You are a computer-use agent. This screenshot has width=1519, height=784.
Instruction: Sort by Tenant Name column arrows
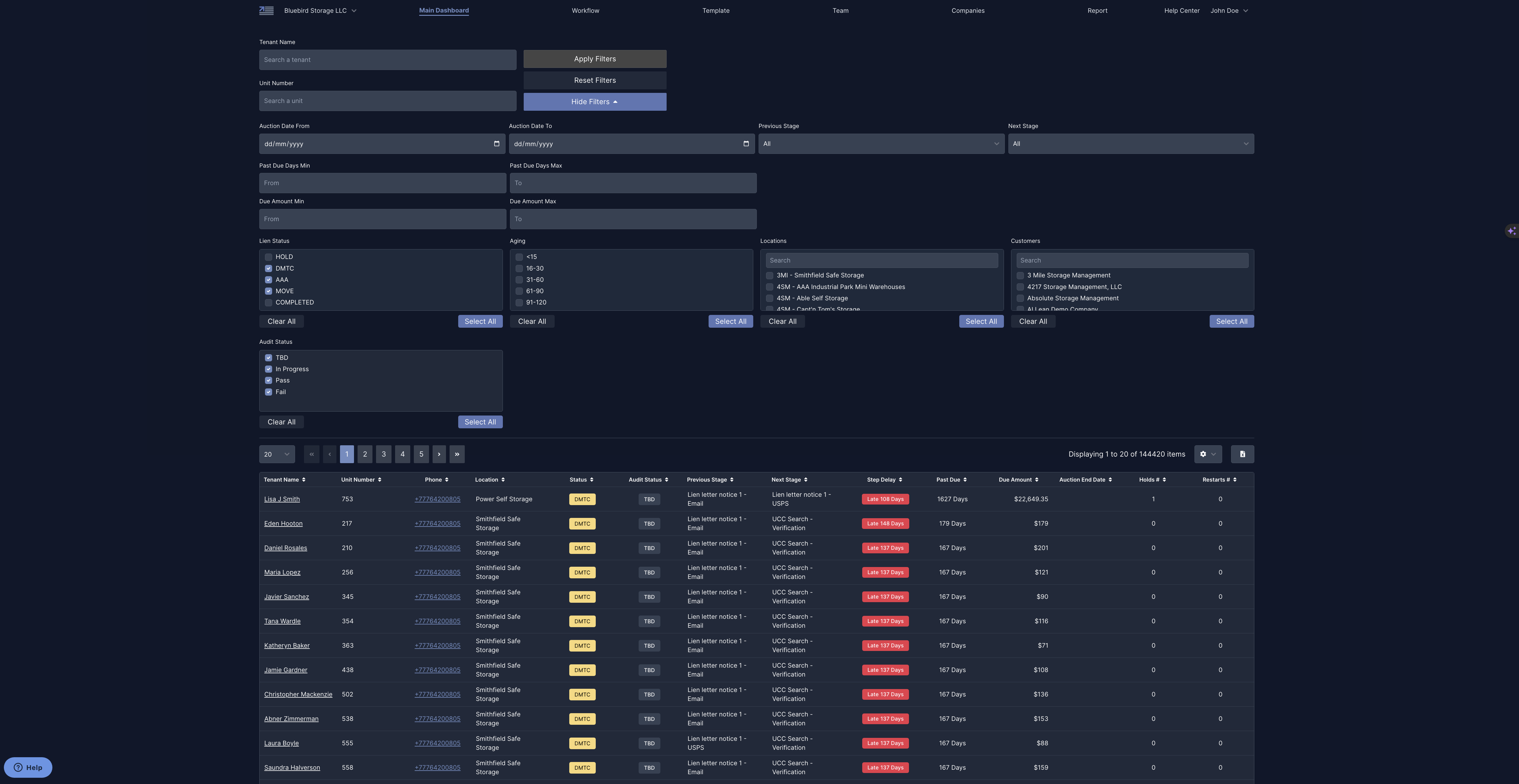pyautogui.click(x=304, y=480)
